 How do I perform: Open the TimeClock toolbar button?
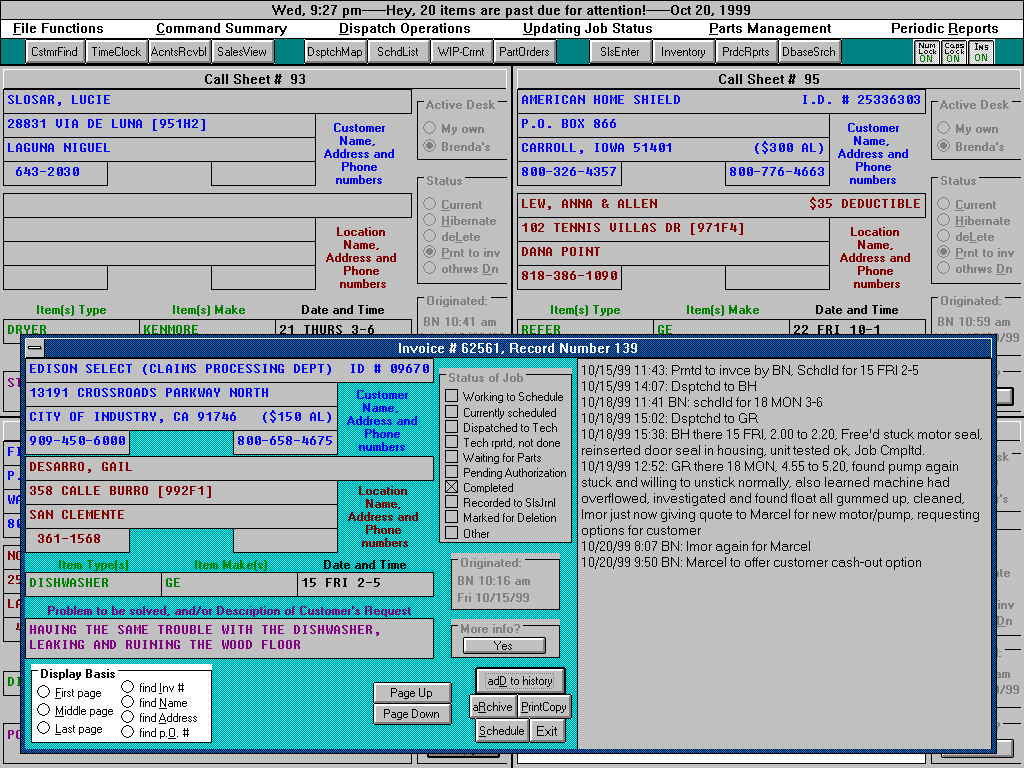[x=116, y=52]
